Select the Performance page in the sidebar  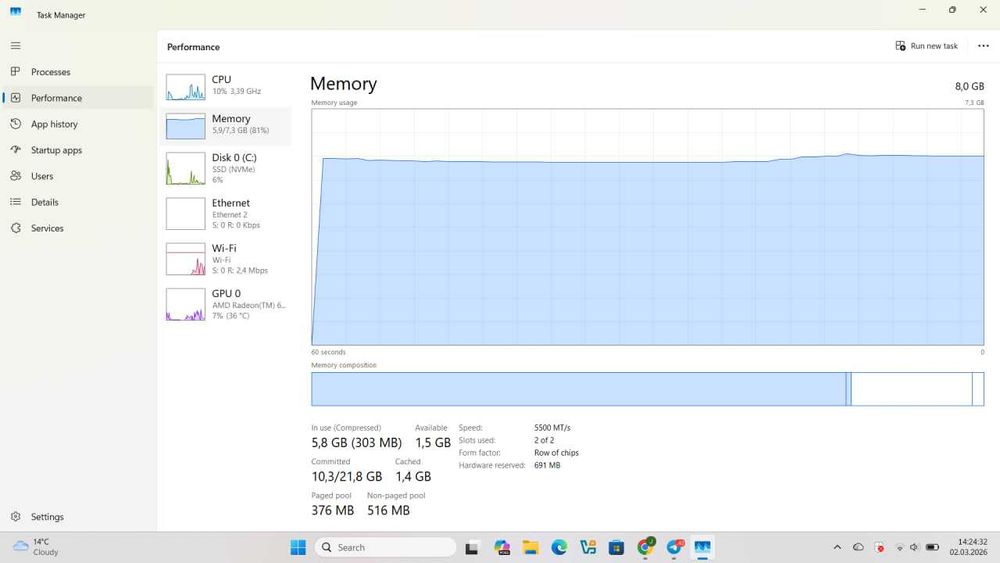(x=78, y=98)
